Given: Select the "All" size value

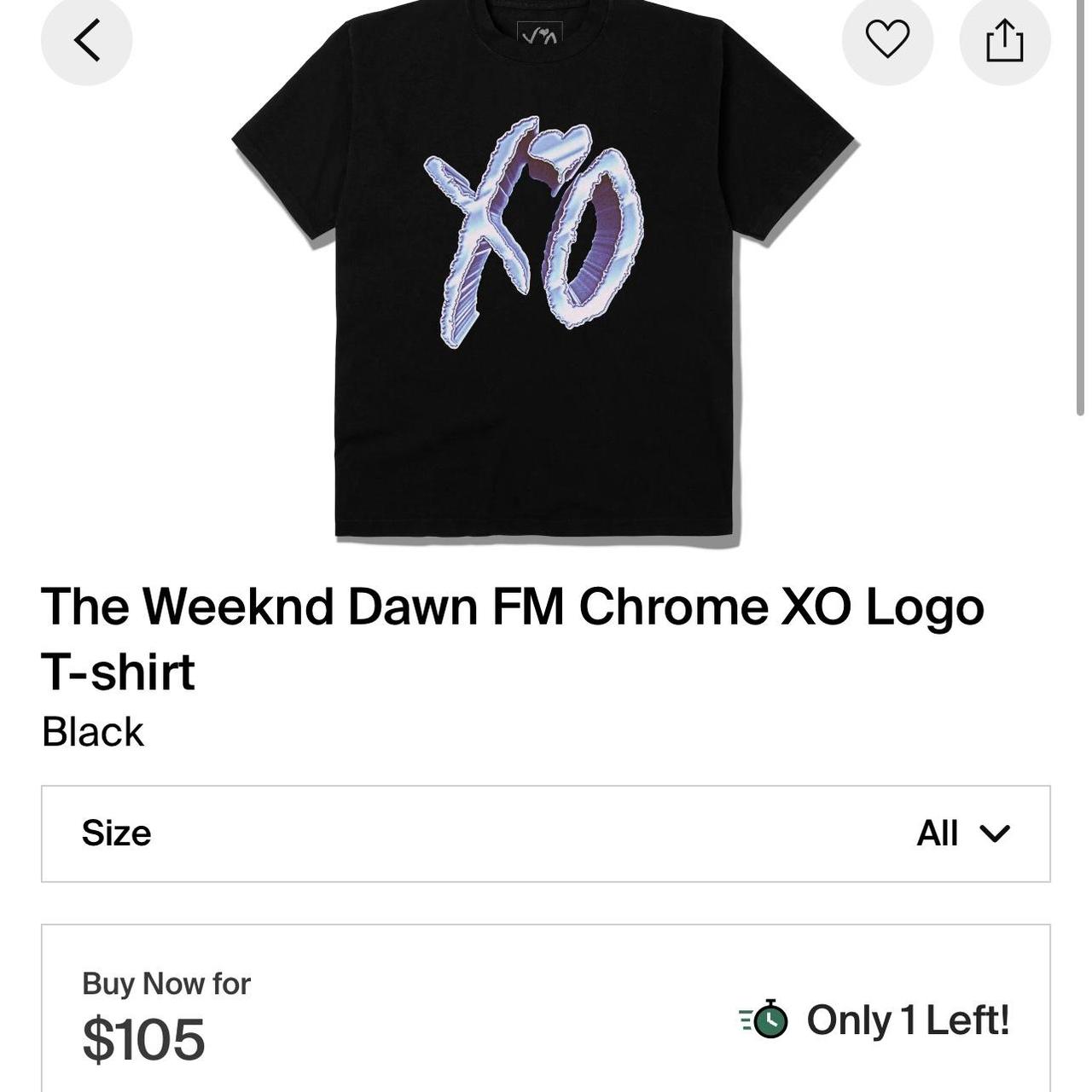Looking at the screenshot, I should coord(937,834).
